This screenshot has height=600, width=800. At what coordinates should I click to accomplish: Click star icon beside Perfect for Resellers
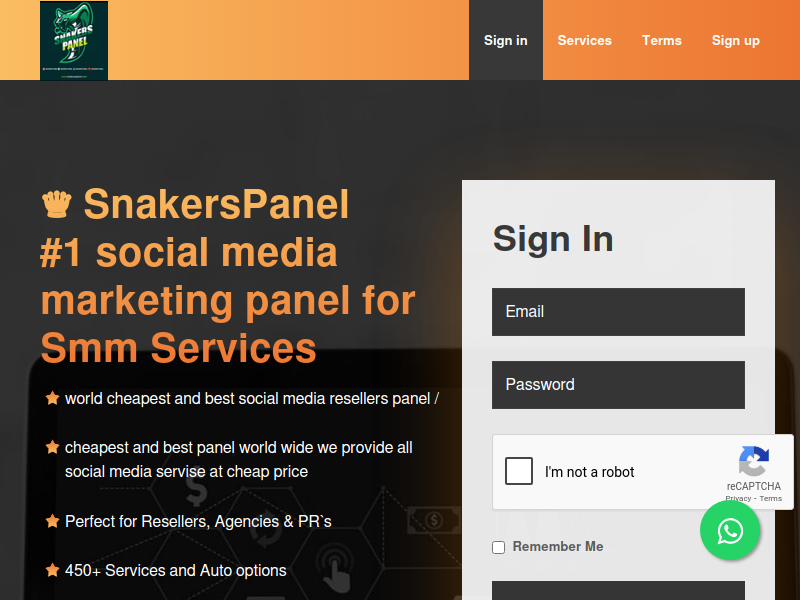click(52, 521)
